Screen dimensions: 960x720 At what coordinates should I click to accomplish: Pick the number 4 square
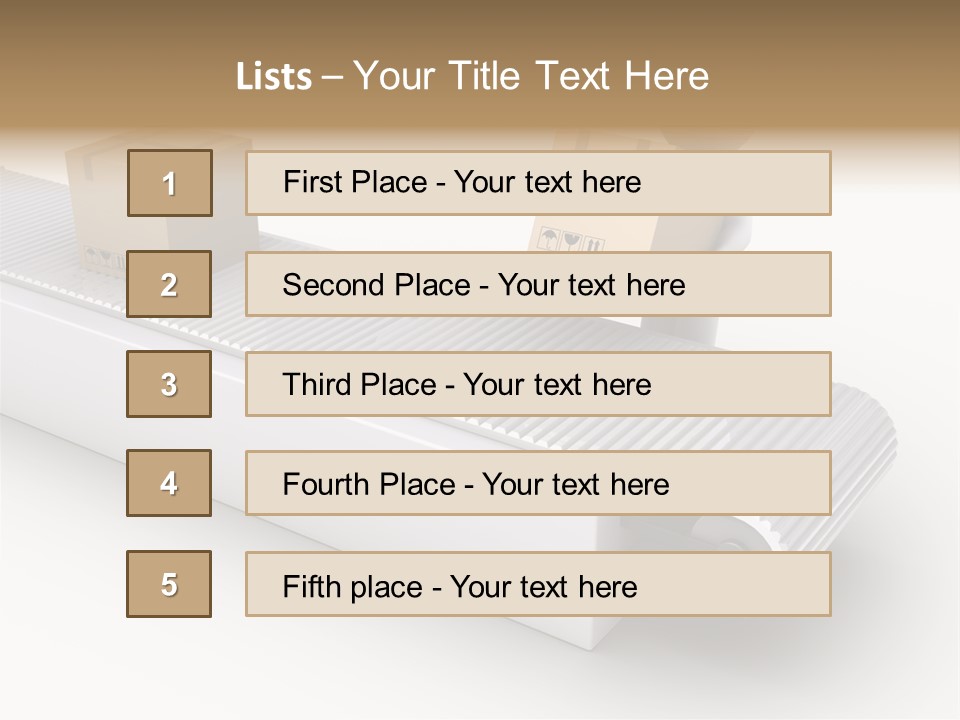[169, 483]
